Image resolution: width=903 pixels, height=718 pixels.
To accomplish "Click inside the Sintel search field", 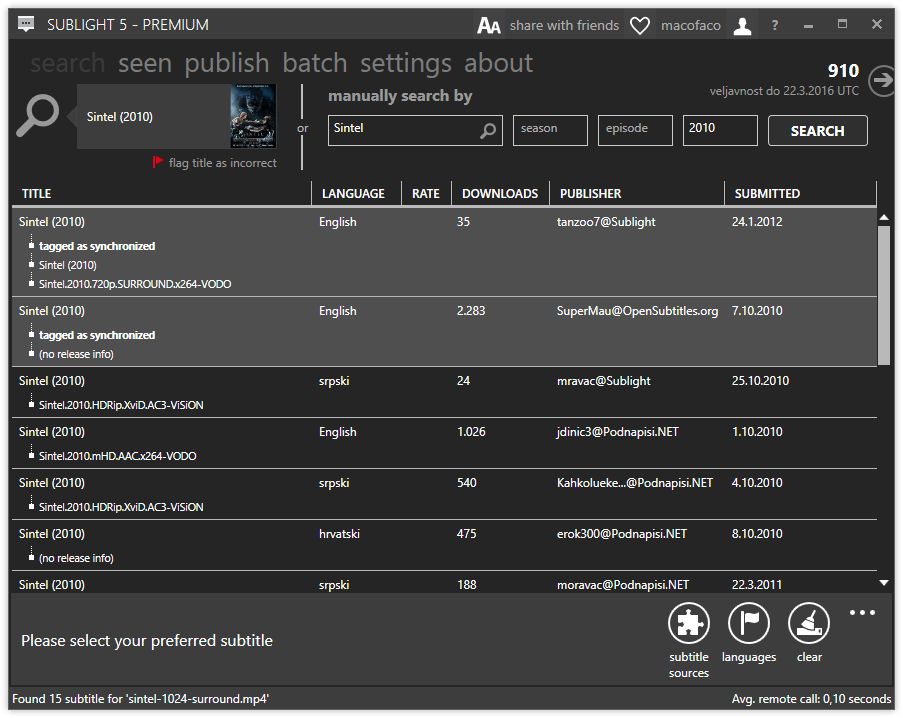I will (x=405, y=130).
